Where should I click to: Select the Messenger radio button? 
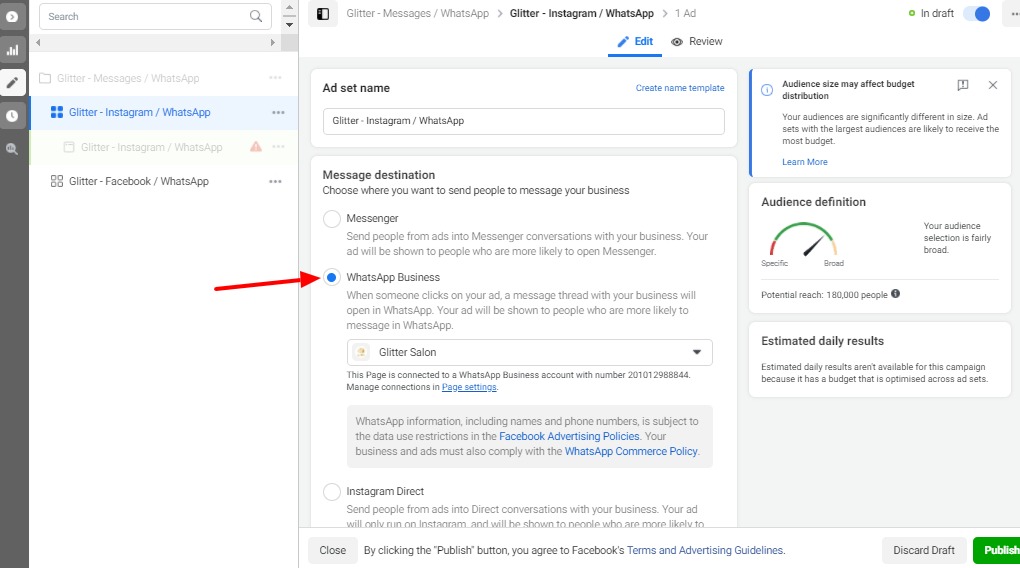(332, 219)
